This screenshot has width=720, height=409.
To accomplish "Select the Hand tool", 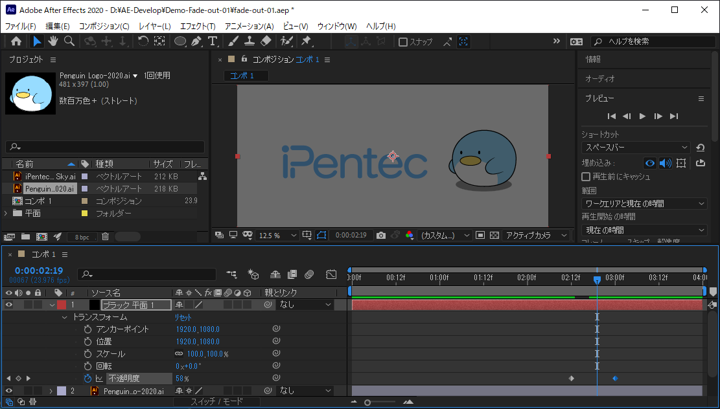I will point(53,42).
